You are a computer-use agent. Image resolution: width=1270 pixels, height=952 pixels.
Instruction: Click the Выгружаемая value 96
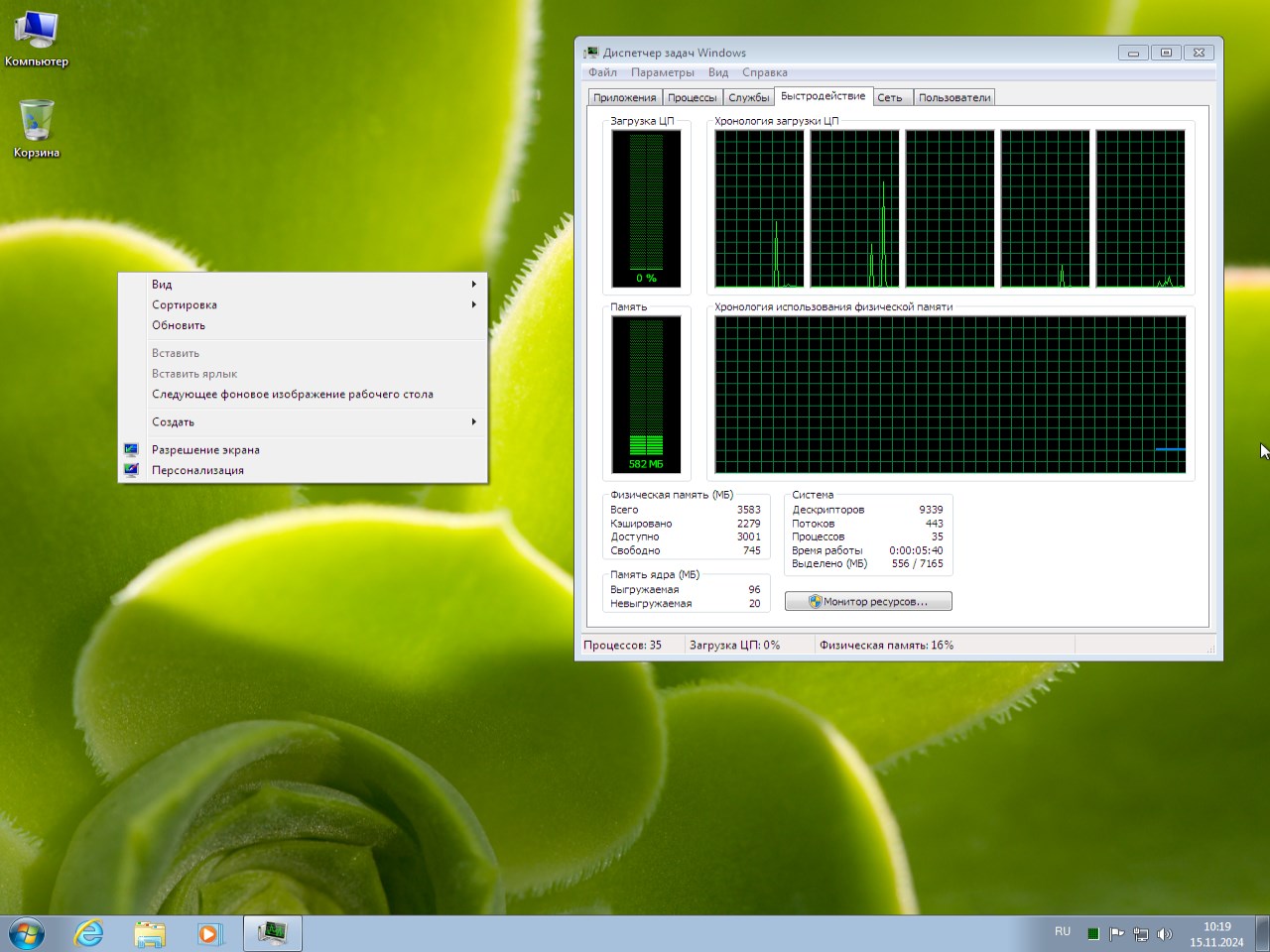pos(755,589)
